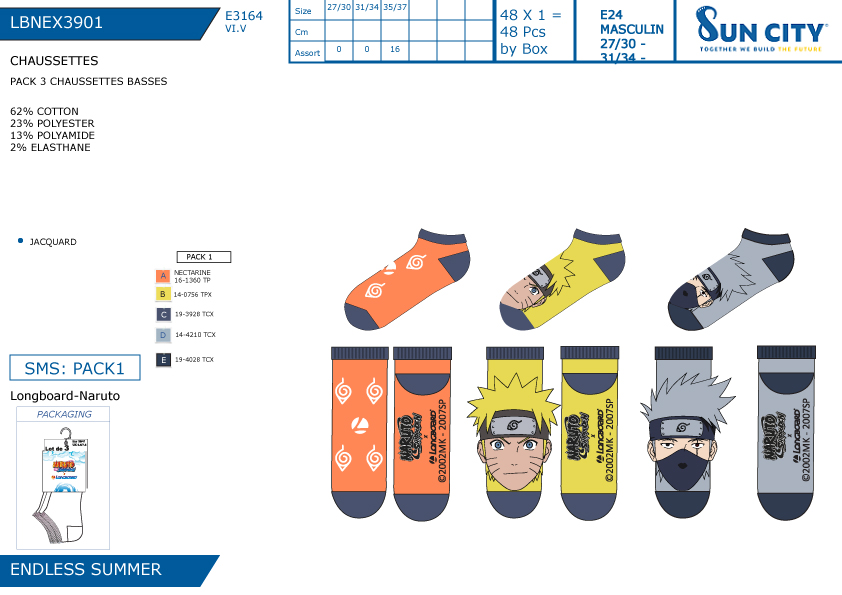Click the PACK 1 label box
Screen dimensions: 842x595
click(204, 257)
